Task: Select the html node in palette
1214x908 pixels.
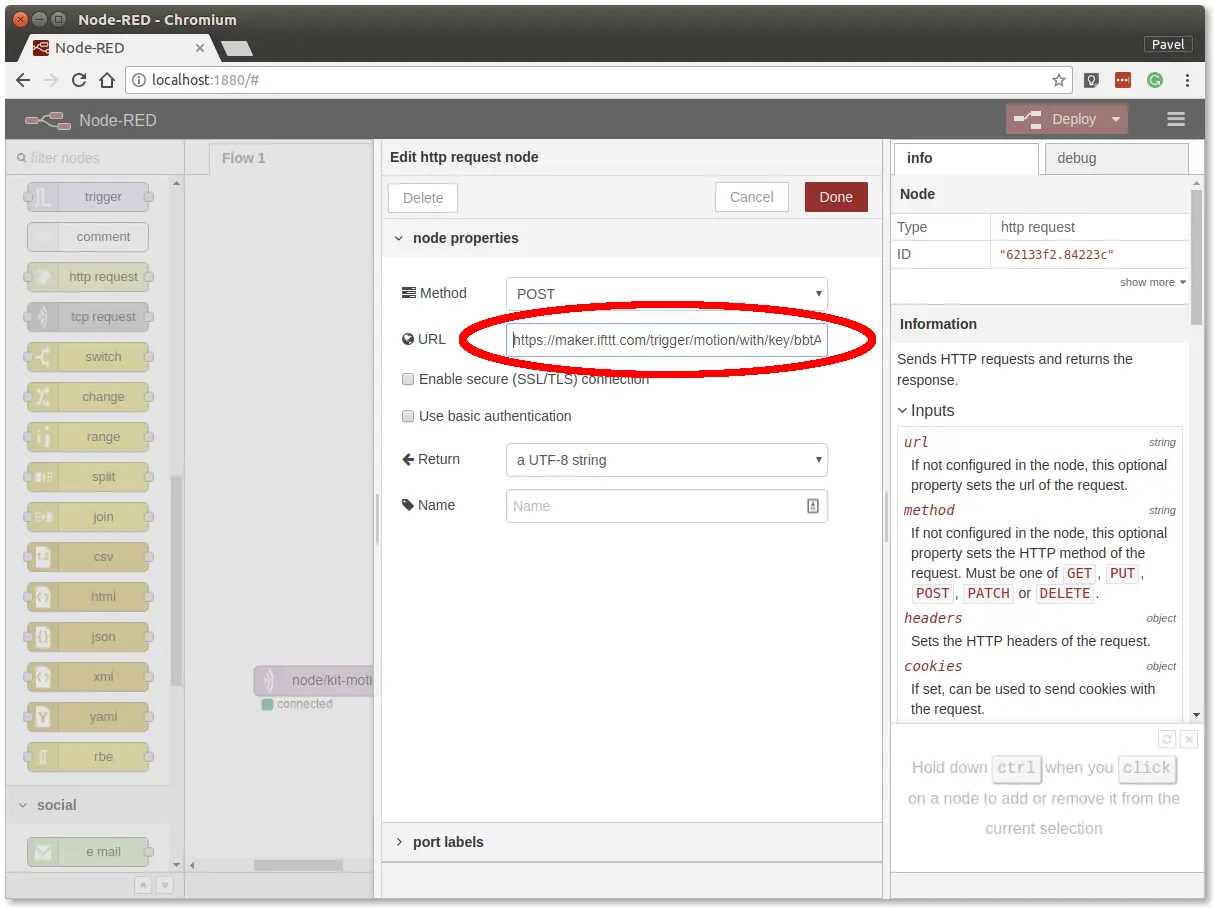Action: [x=88, y=597]
